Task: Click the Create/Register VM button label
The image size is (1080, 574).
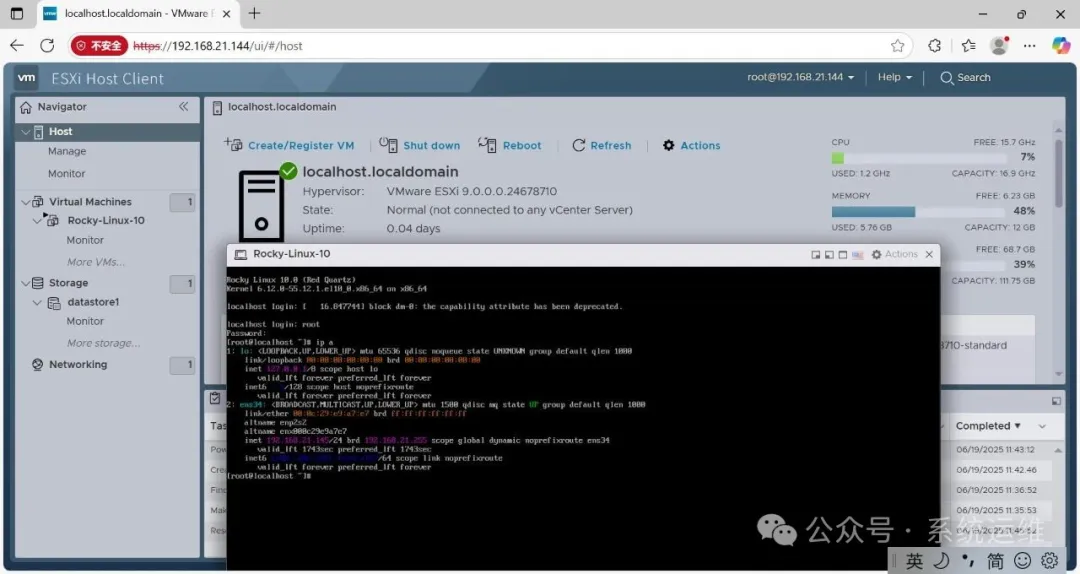Action: pyautogui.click(x=301, y=145)
